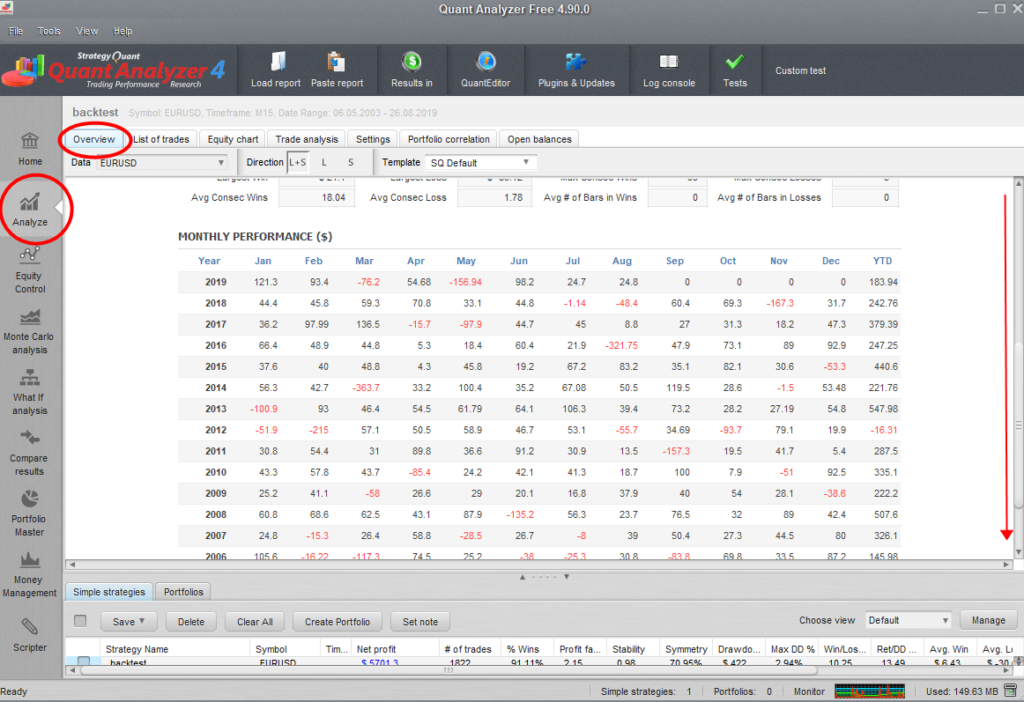The height and width of the screenshot is (702, 1024).
Task: Click the memory trash icon in status bar
Action: [x=1010, y=691]
